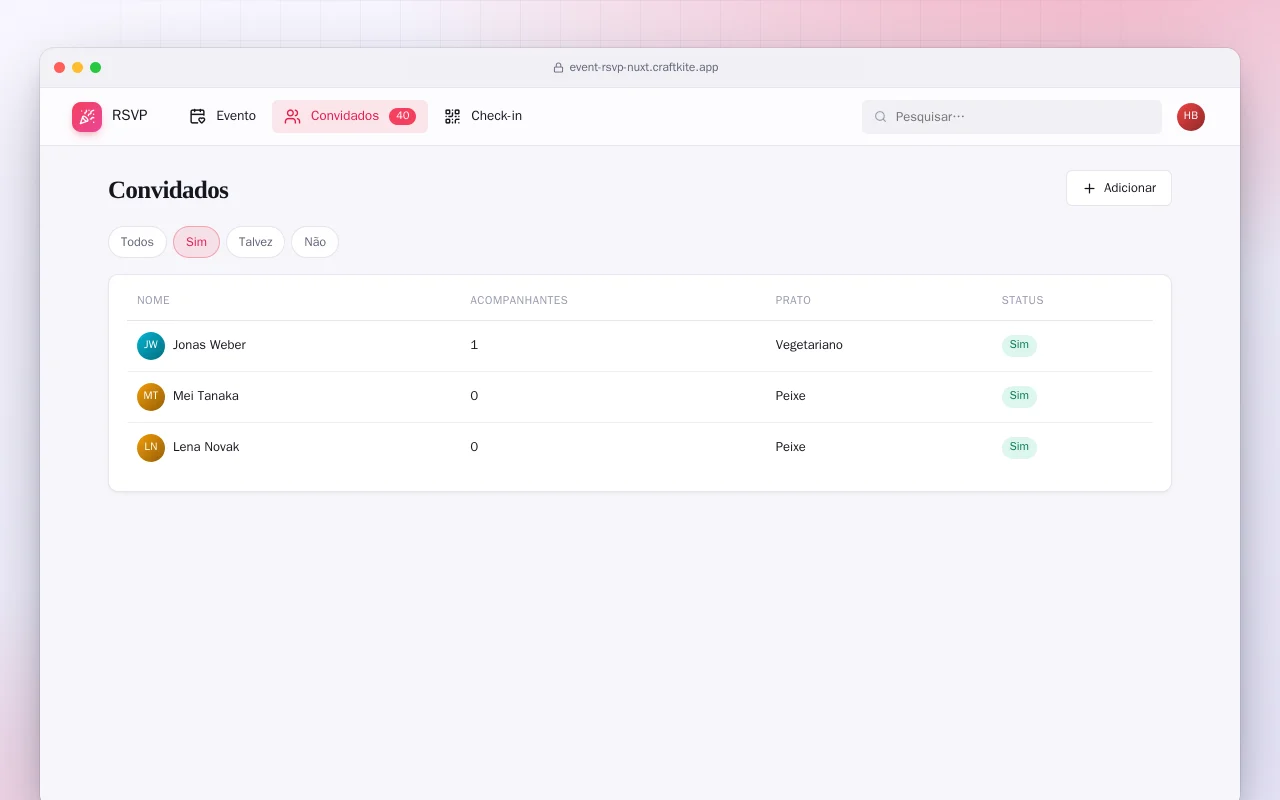Open the Check-in tab
Viewport: 1280px width, 800px height.
coord(483,116)
